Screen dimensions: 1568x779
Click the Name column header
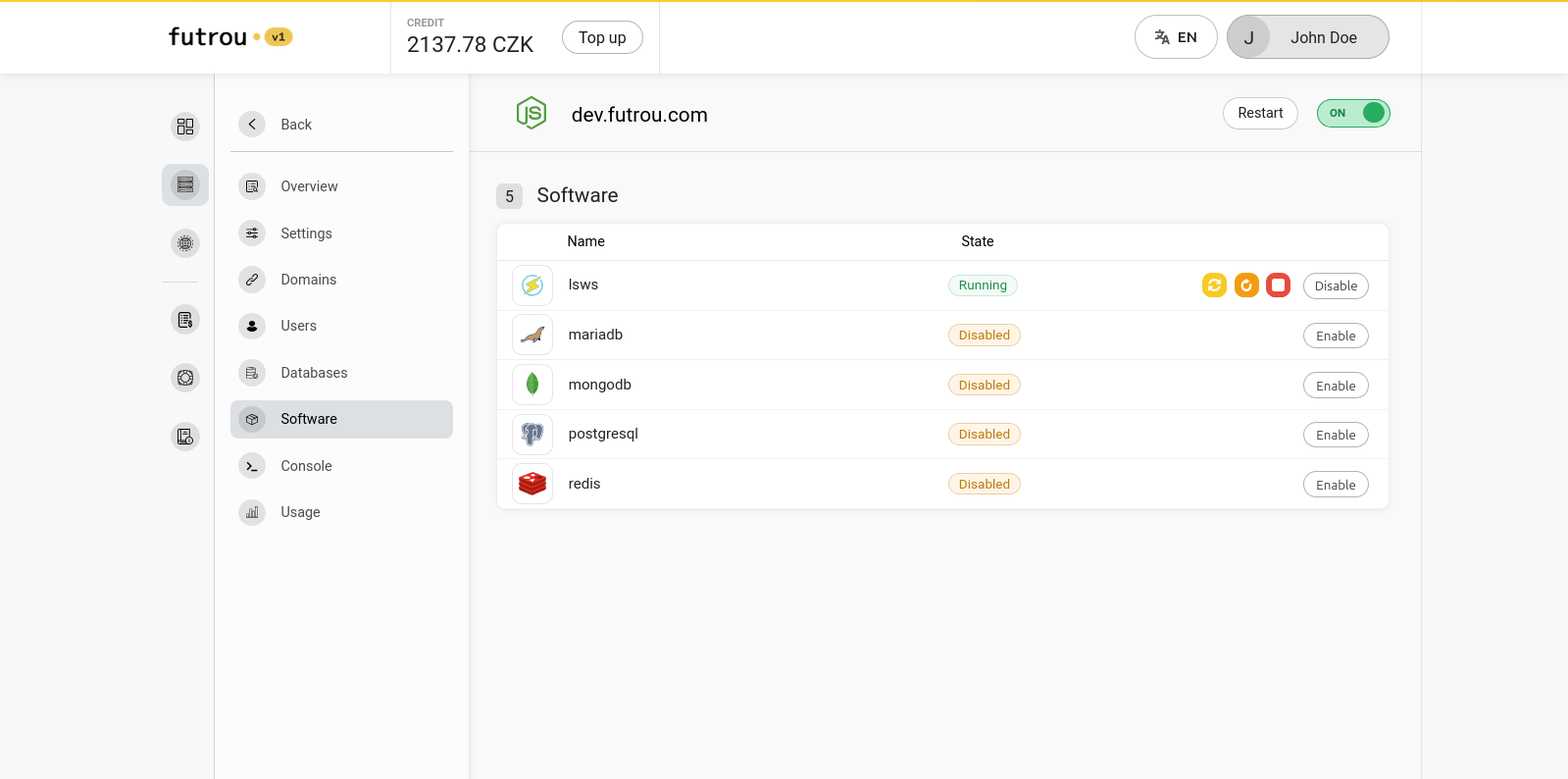[x=585, y=241]
